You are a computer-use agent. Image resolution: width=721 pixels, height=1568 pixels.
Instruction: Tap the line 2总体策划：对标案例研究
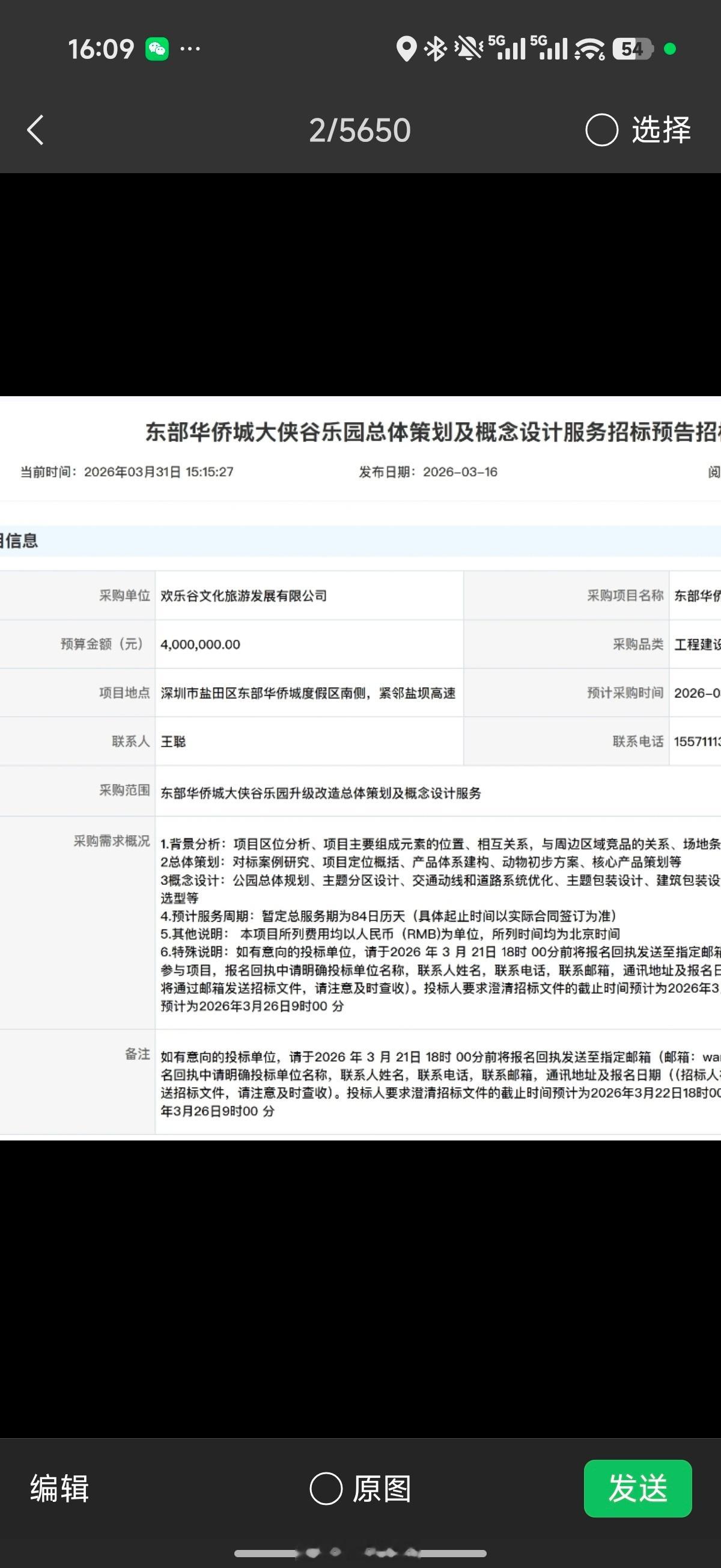[421, 862]
